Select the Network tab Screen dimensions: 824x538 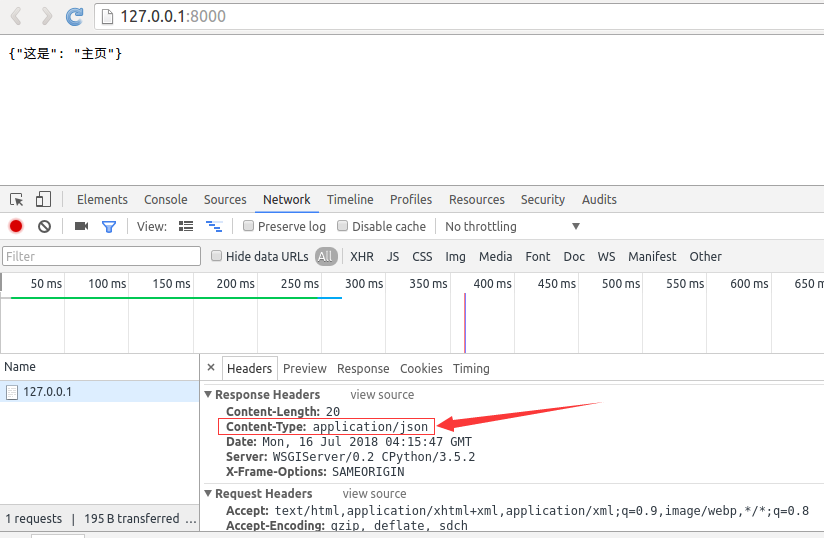click(x=286, y=200)
